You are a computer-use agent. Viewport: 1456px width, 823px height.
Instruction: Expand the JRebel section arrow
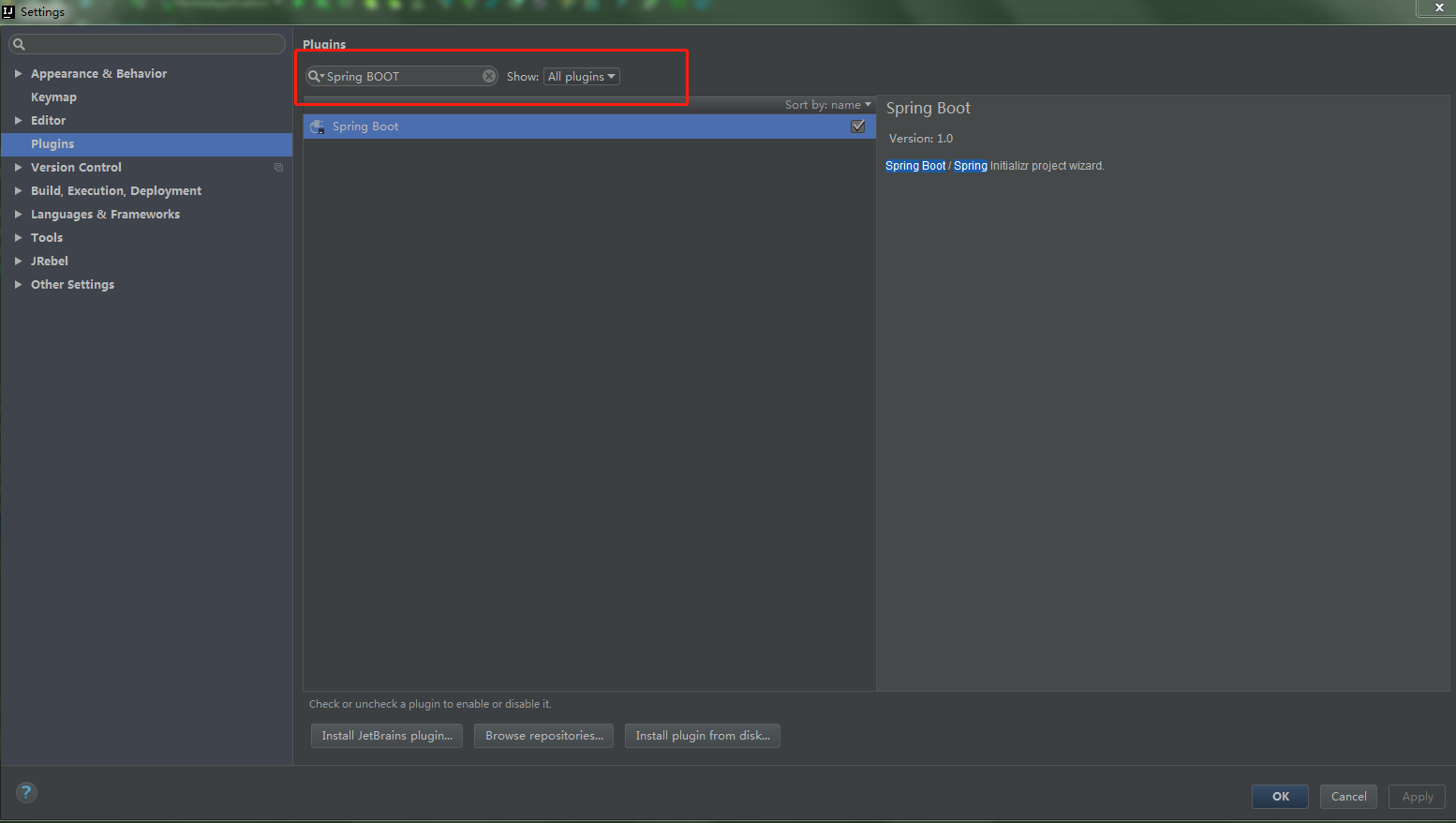pyautogui.click(x=18, y=261)
